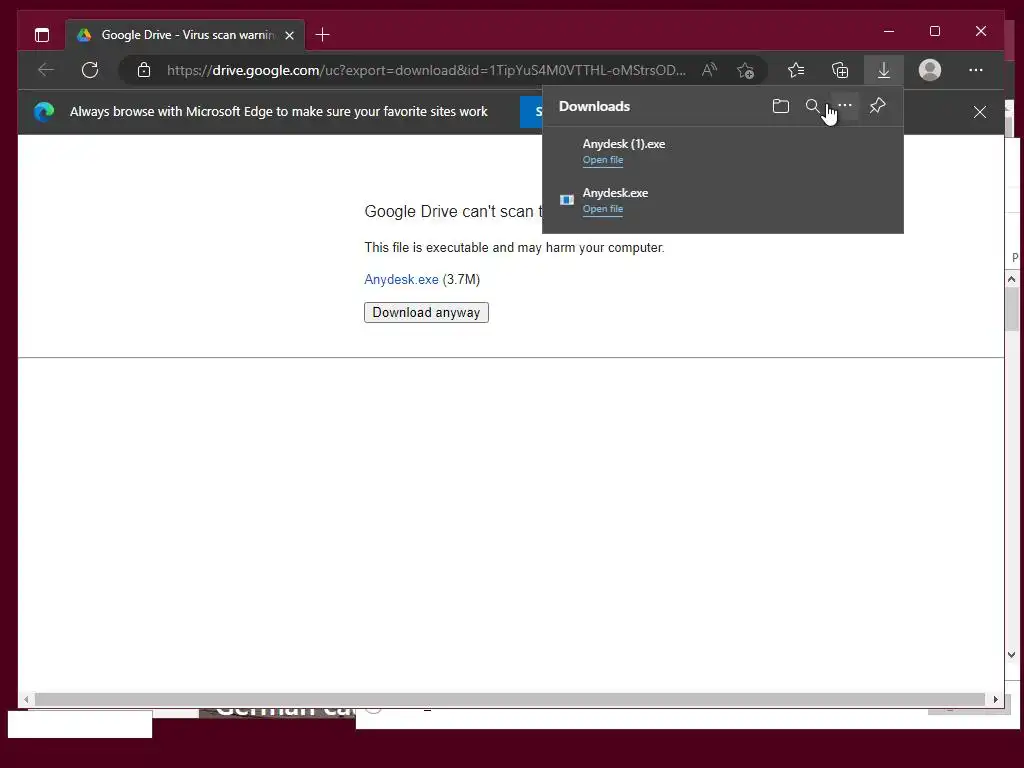Click horizontal scrollbar right arrow
Screen dimensions: 1024x768
[995, 699]
